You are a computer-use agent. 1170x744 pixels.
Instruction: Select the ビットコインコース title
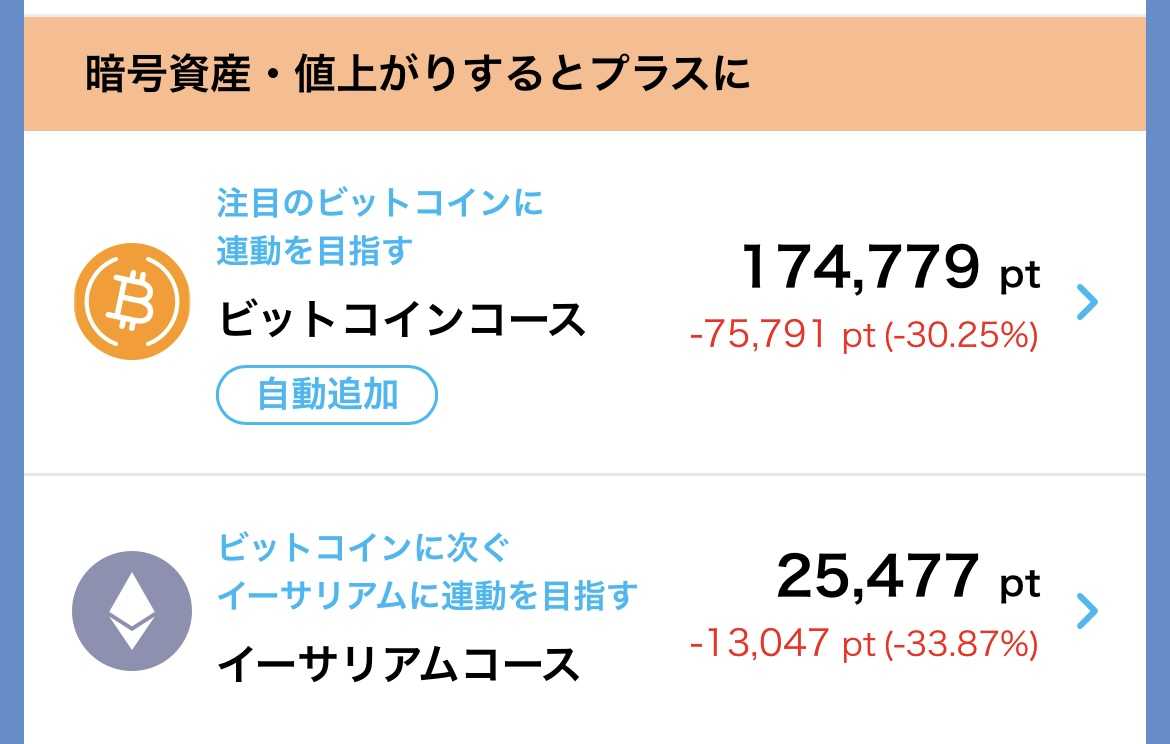(x=402, y=320)
